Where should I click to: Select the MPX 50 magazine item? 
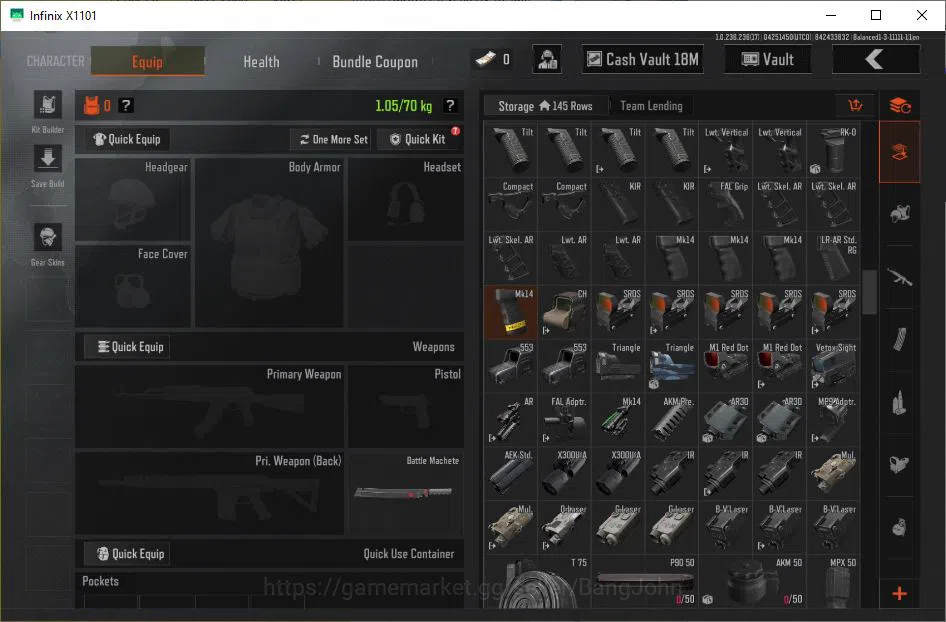pyautogui.click(x=833, y=582)
